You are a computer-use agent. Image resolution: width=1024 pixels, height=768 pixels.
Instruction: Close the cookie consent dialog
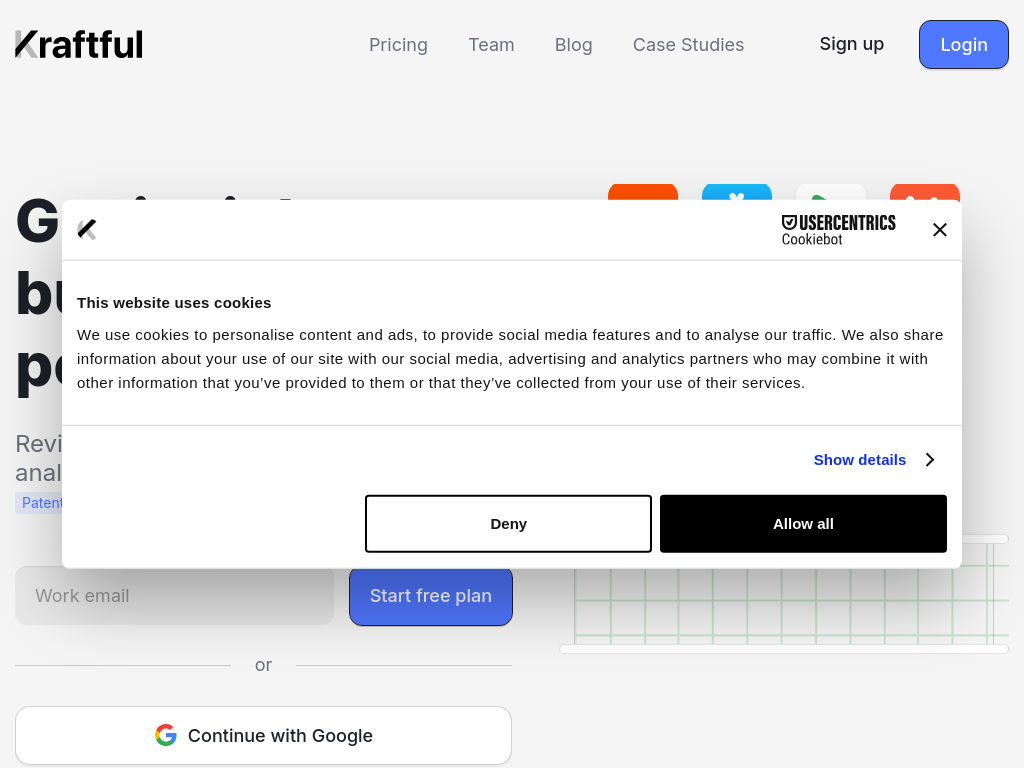939,230
